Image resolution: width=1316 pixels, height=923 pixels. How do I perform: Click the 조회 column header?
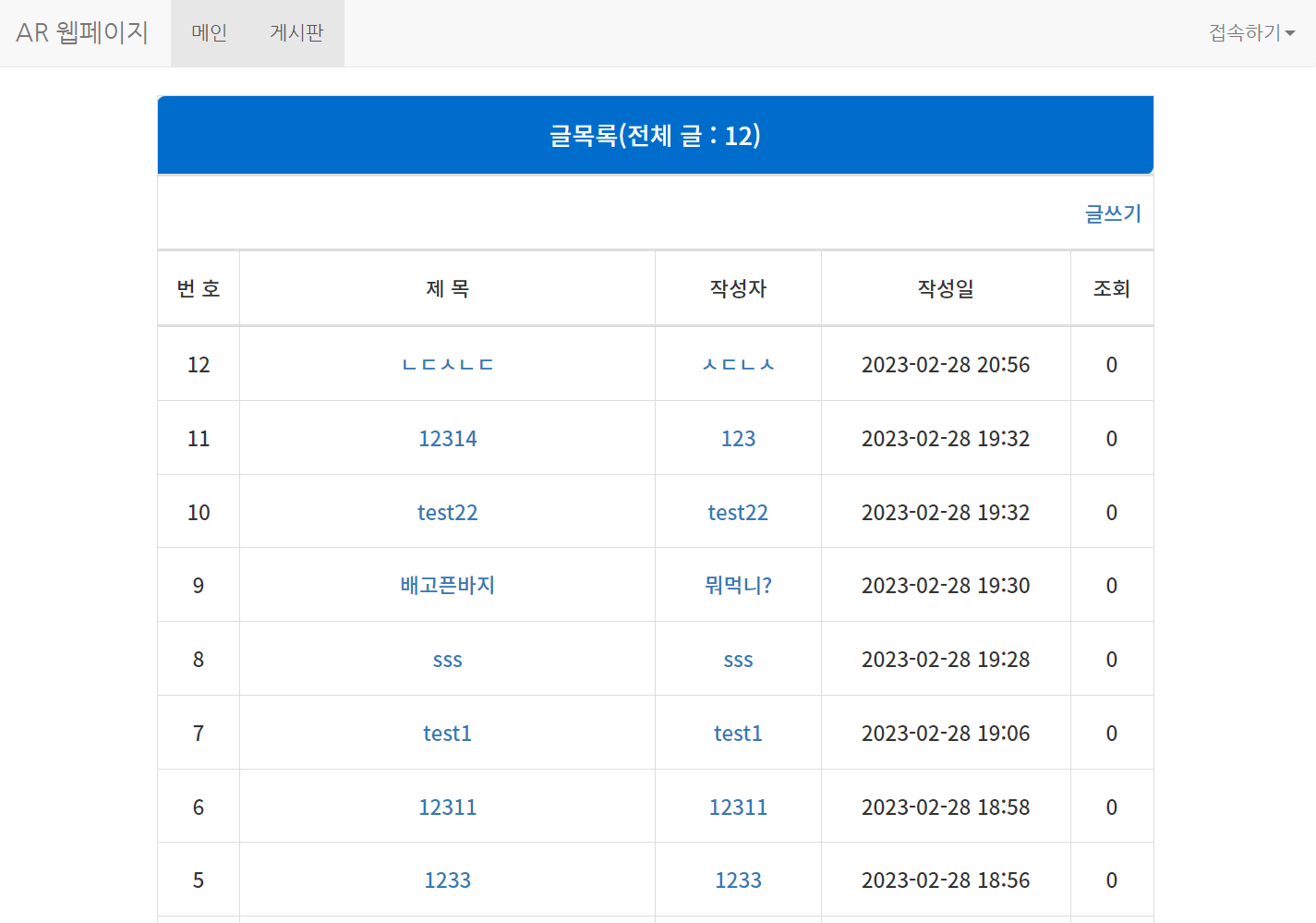[x=1112, y=288]
